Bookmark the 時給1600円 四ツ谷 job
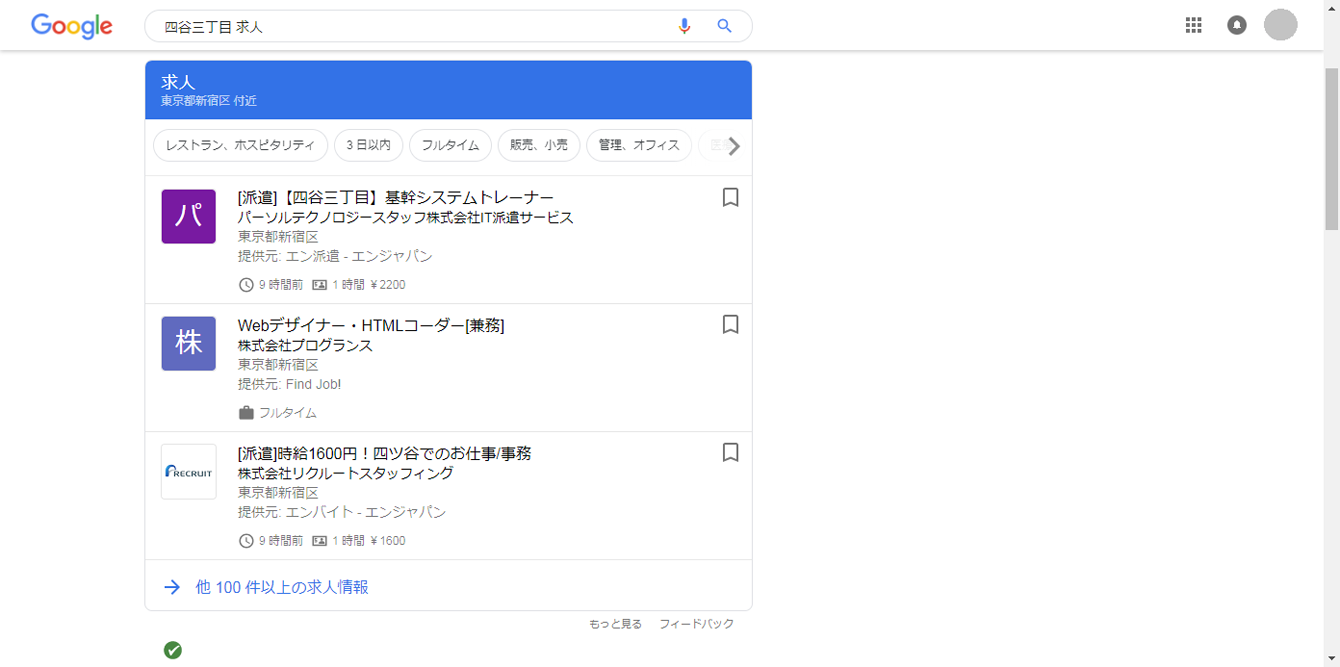The image size is (1340, 667). (x=731, y=453)
